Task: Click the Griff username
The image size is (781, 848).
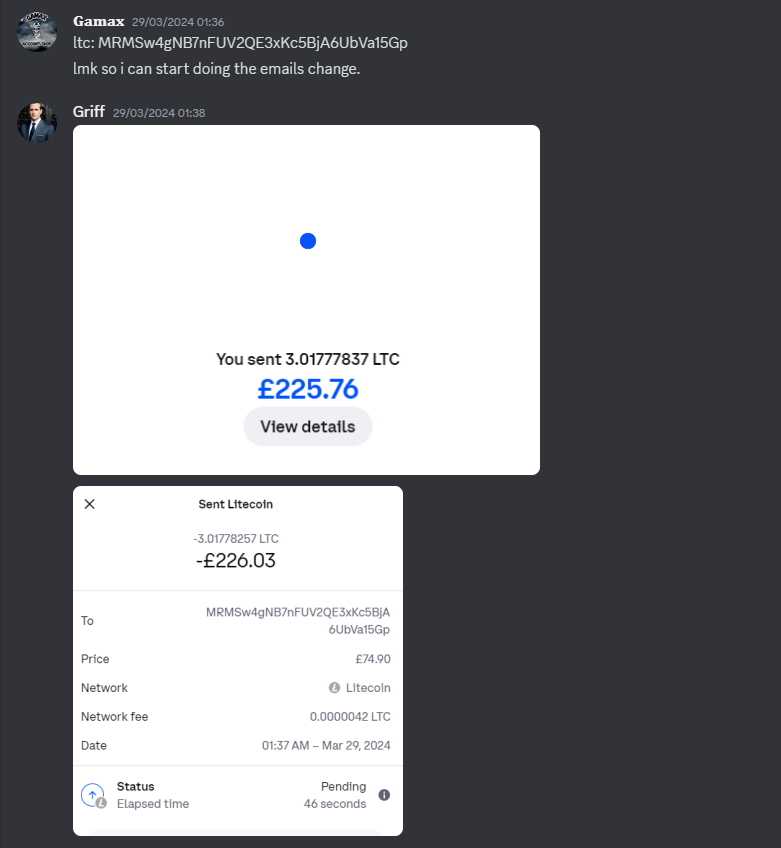Action: (x=89, y=112)
